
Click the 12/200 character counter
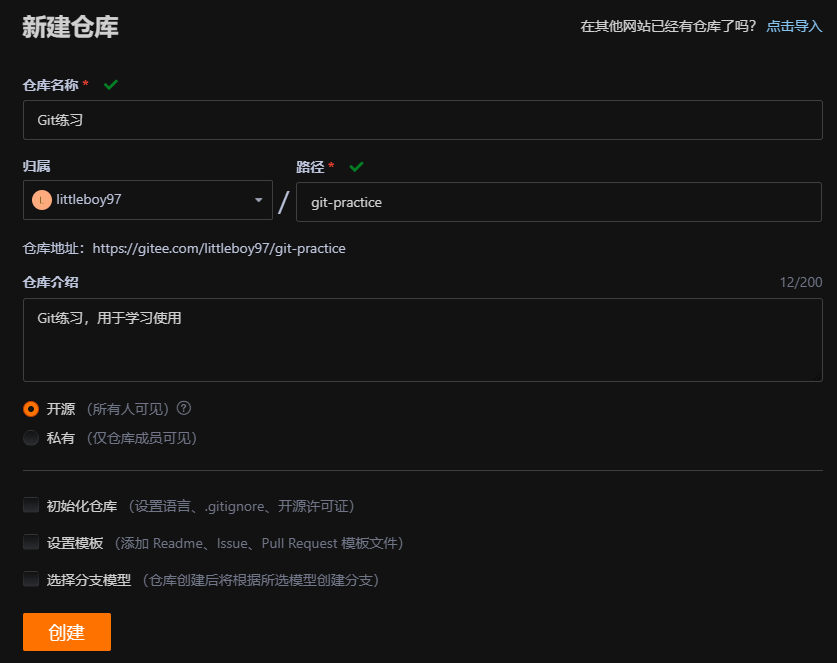pos(801,282)
